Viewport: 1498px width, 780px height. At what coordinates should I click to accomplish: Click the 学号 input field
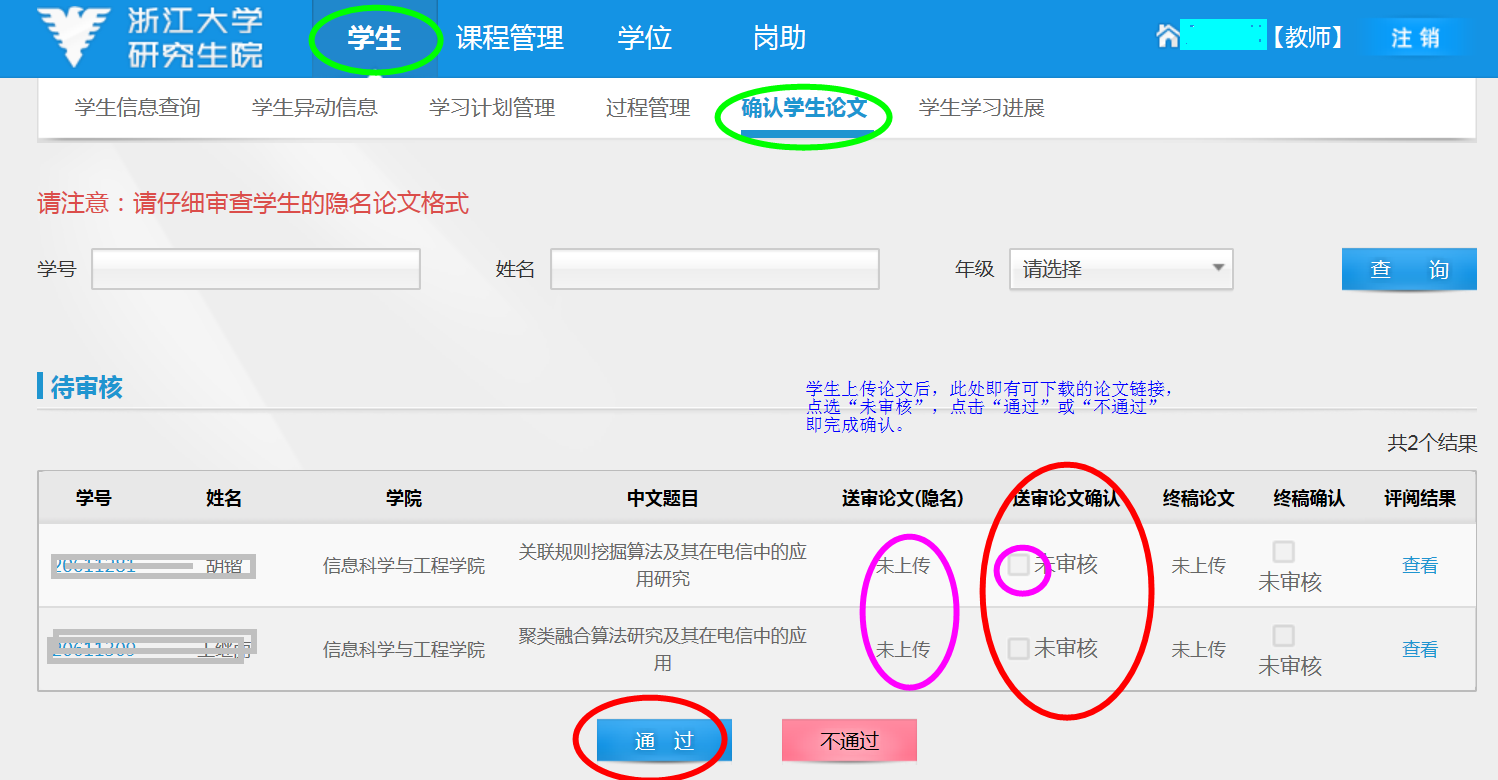256,269
